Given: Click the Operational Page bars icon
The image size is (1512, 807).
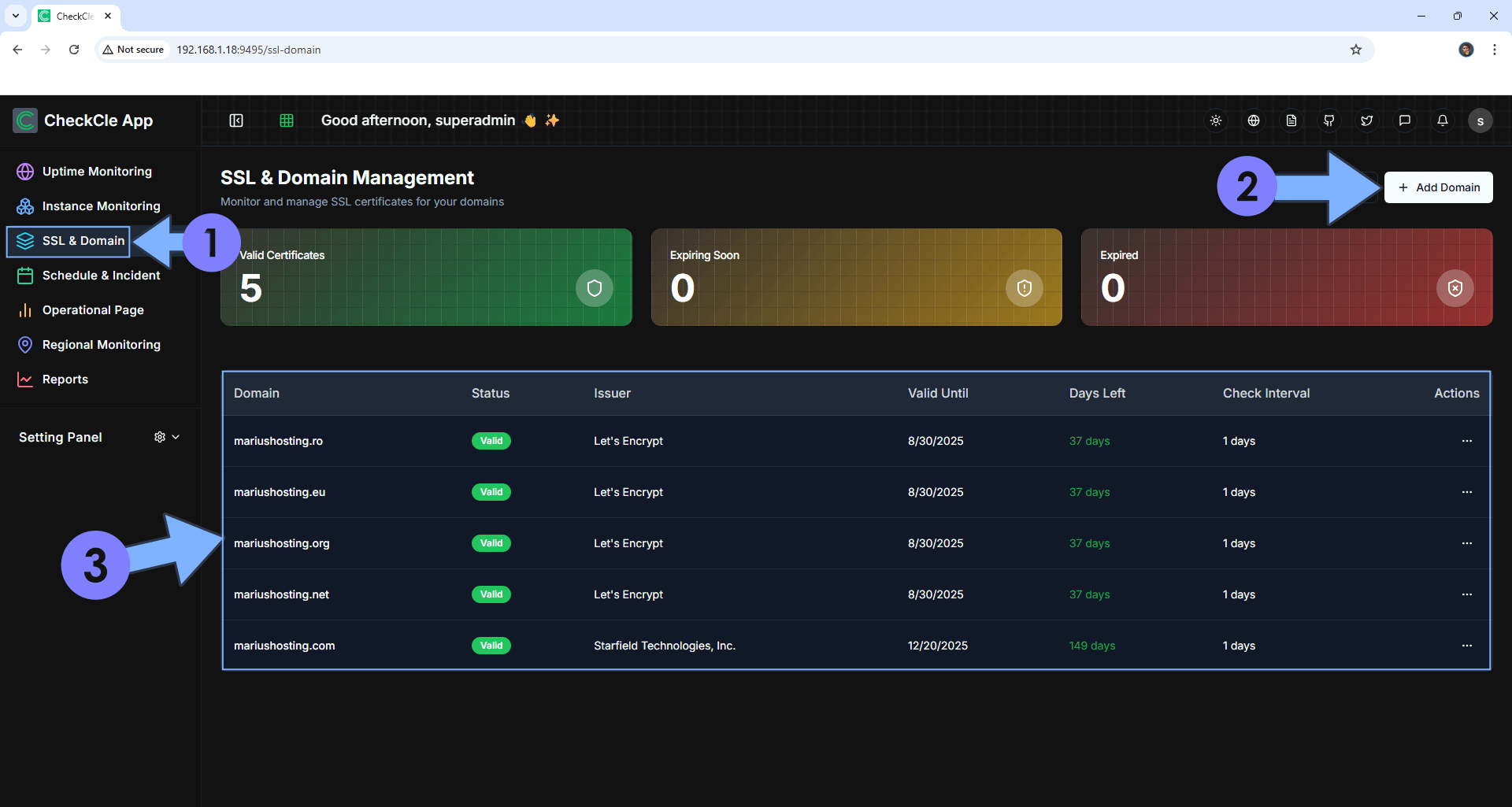Looking at the screenshot, I should [25, 310].
